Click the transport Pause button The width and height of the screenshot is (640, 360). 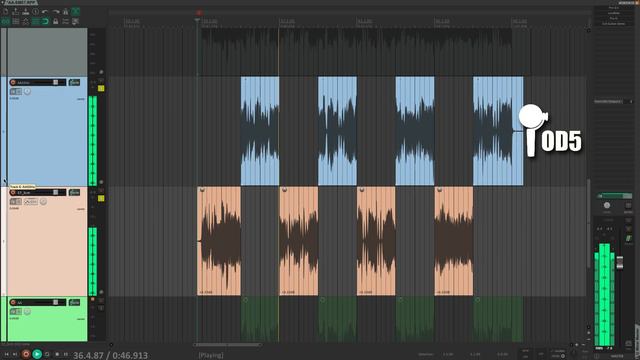point(66,354)
